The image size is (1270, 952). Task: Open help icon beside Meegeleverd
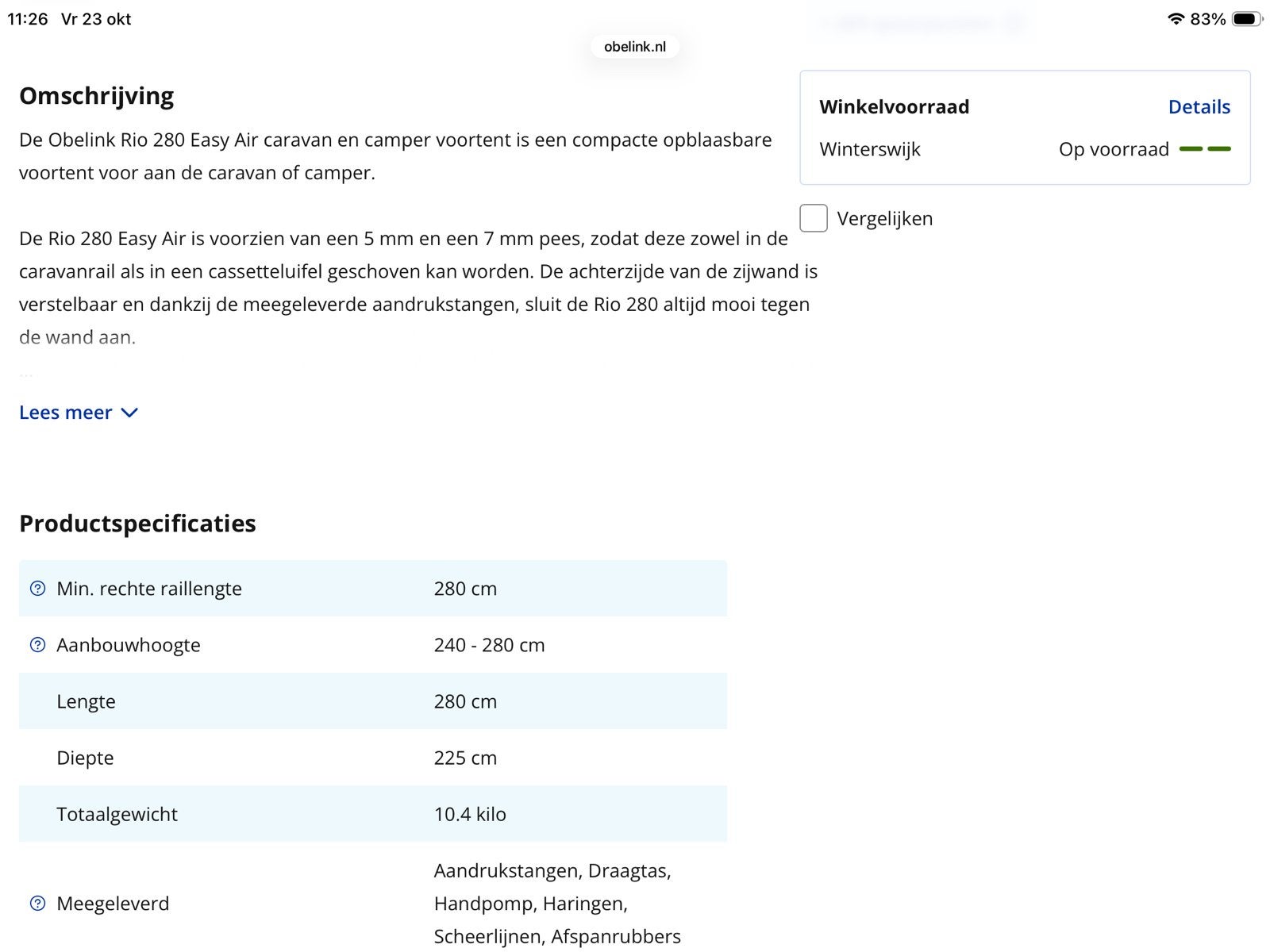pyautogui.click(x=37, y=904)
